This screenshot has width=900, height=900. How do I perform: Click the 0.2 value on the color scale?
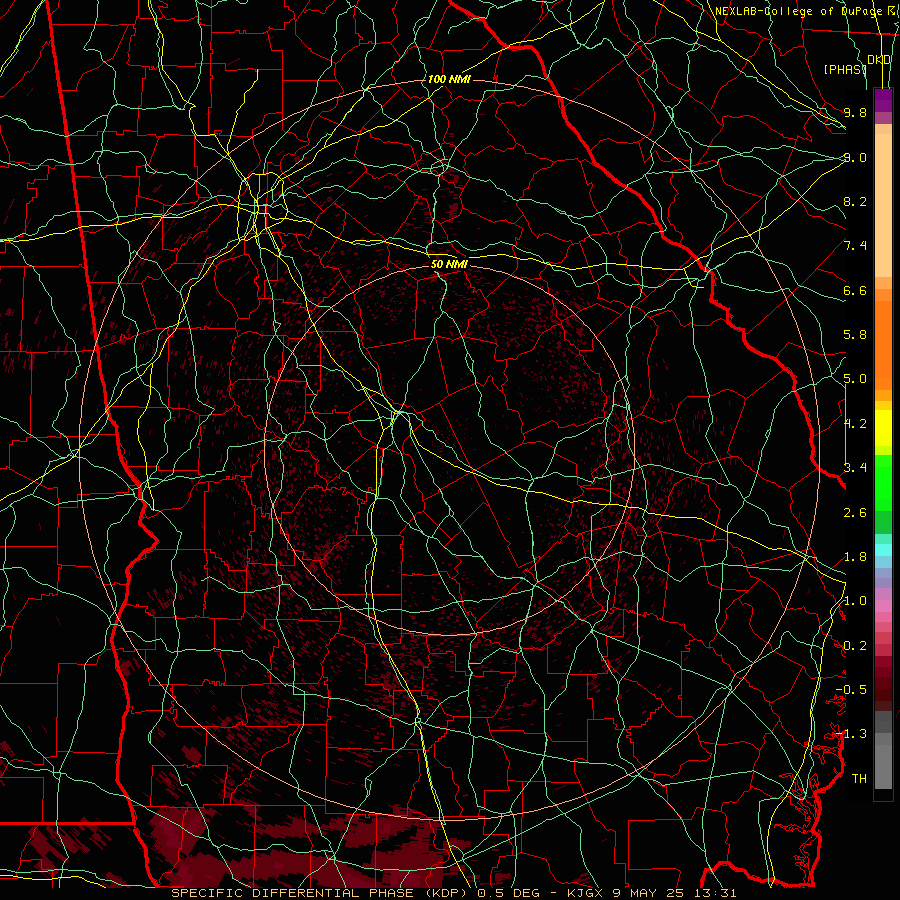855,646
